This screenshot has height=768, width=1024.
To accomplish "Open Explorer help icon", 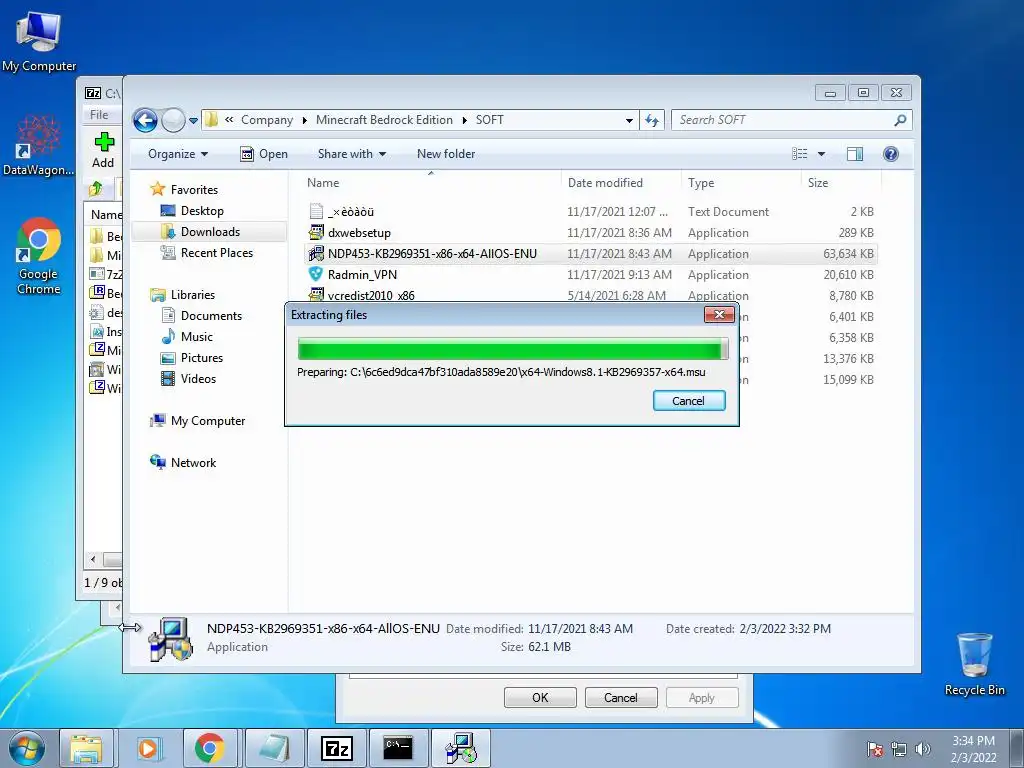I will click(x=891, y=154).
